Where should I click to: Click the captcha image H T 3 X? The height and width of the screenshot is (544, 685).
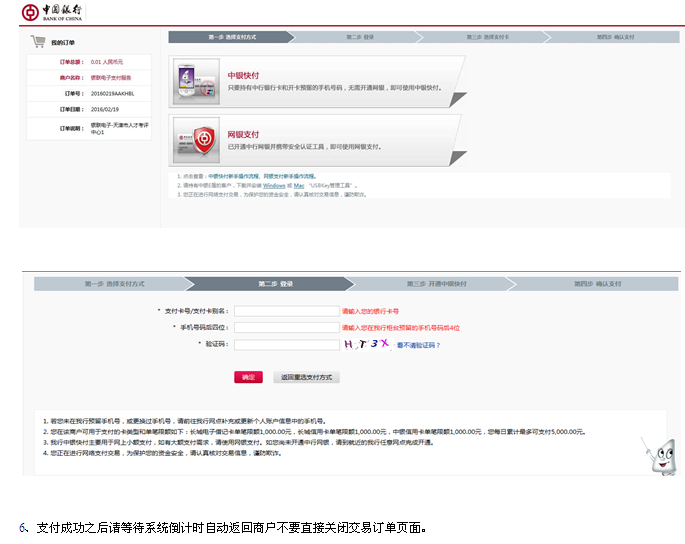pos(367,345)
